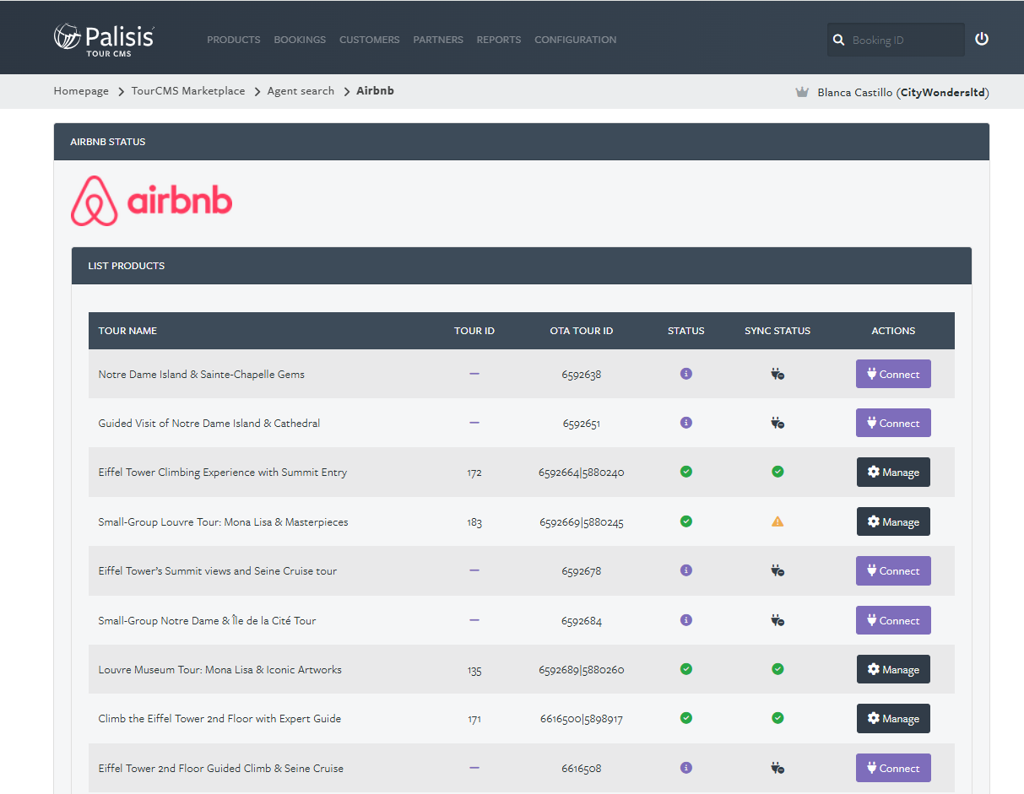Click green sync status check for Eiffel Tower Climbing Experience
The height and width of the screenshot is (794, 1024).
777,471
